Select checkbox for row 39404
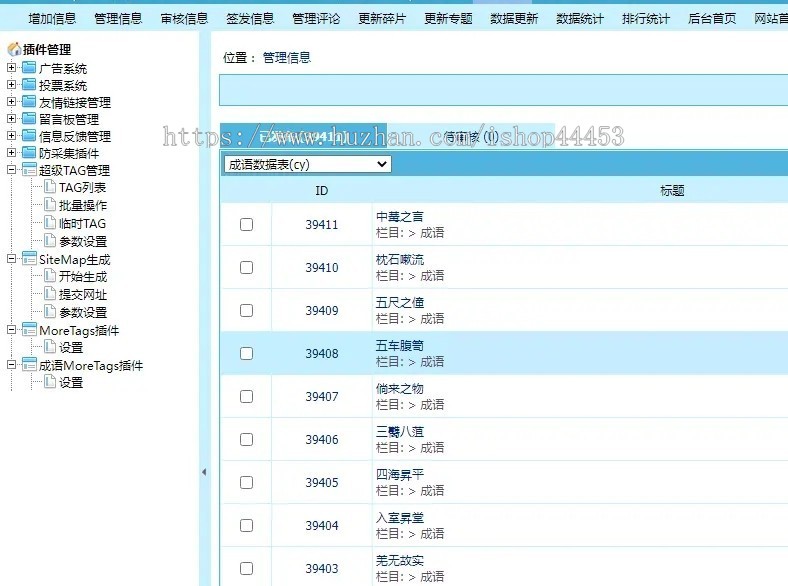Screen dimensions: 788x586 tap(246, 526)
